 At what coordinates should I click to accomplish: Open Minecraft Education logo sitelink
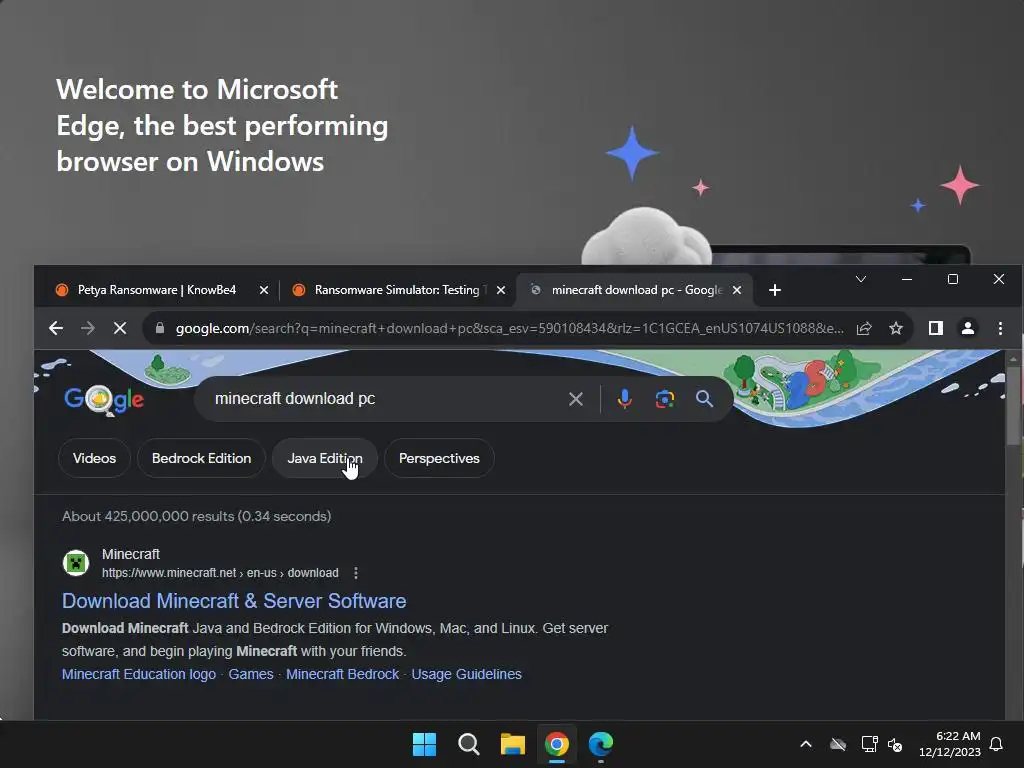138,674
